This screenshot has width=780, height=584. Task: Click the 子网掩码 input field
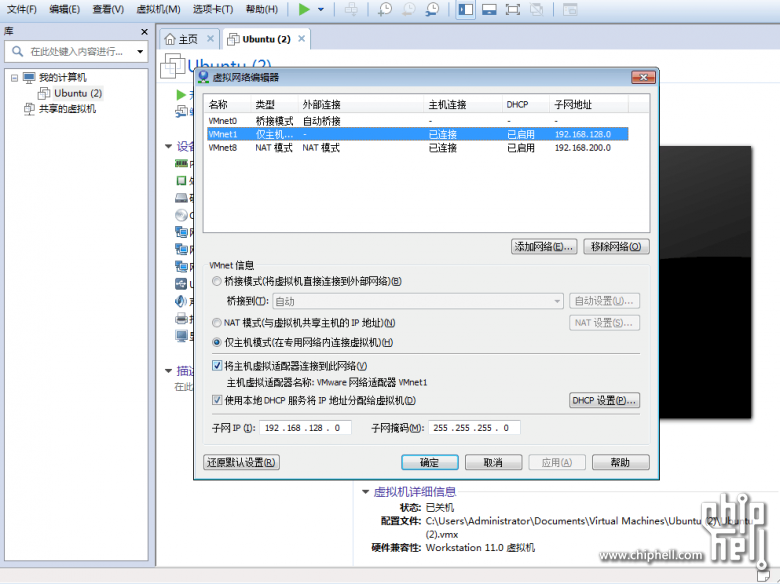[x=474, y=428]
